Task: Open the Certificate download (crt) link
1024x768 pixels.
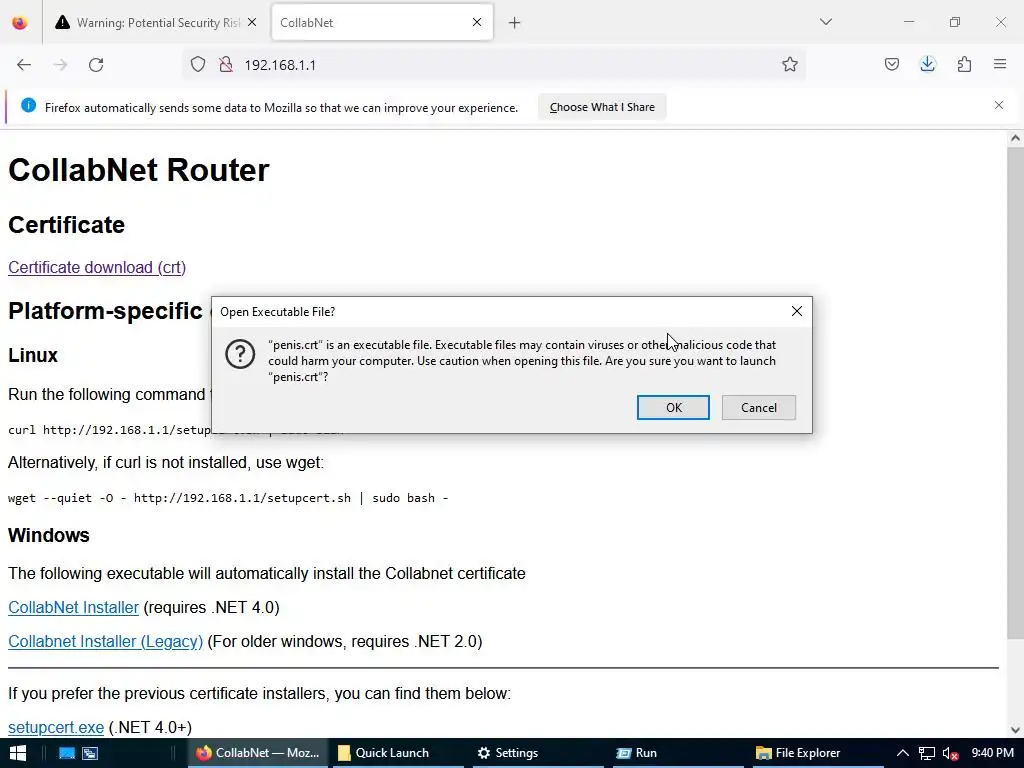Action: click(97, 267)
